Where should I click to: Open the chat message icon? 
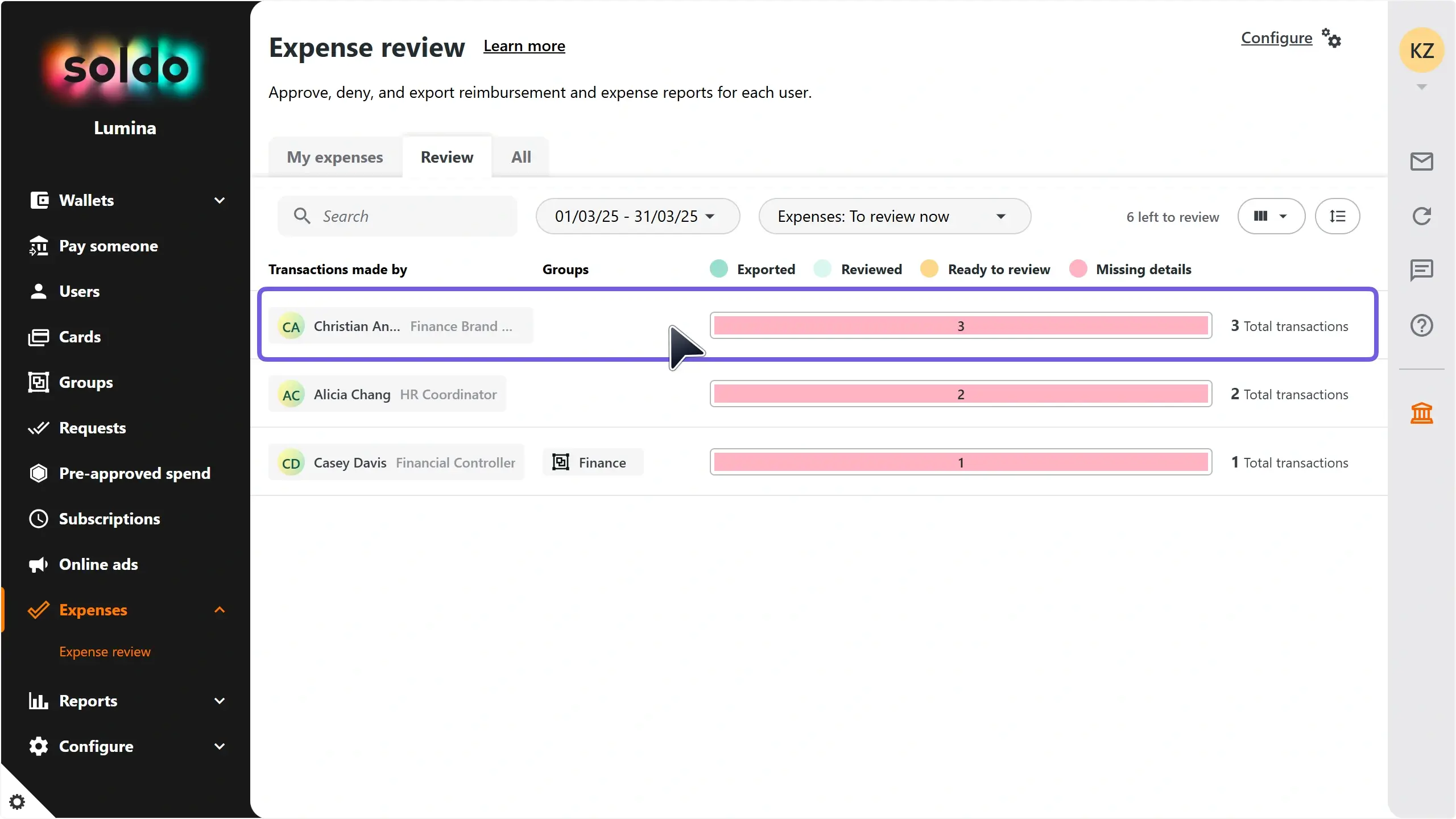click(x=1421, y=270)
